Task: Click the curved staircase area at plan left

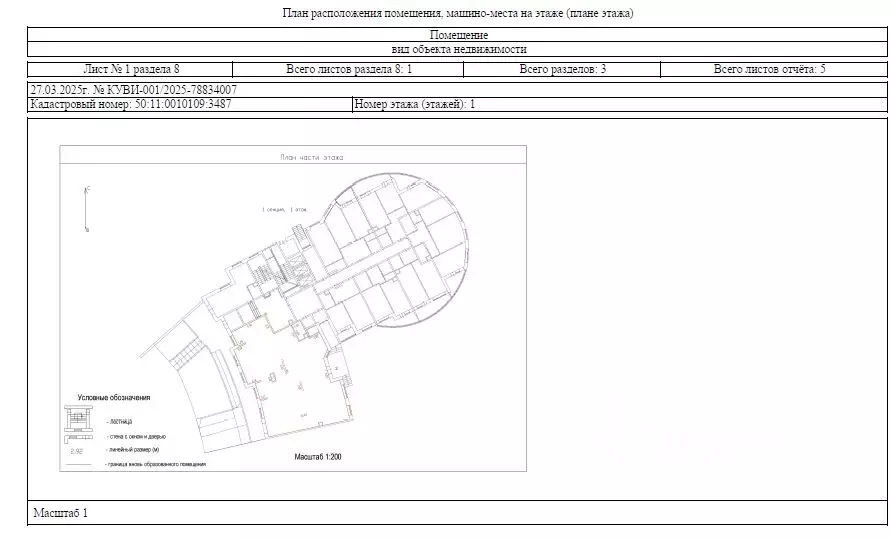Action: [187, 350]
